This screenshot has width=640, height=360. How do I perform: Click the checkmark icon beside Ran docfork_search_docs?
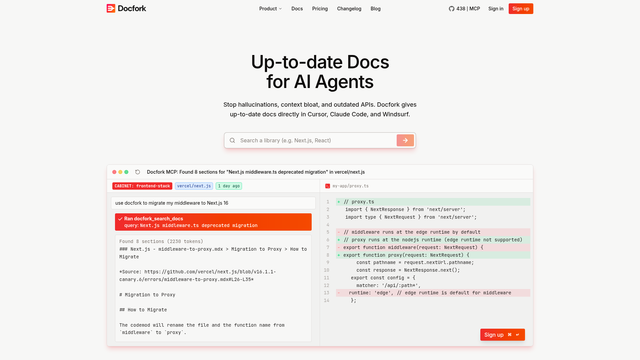pos(120,219)
